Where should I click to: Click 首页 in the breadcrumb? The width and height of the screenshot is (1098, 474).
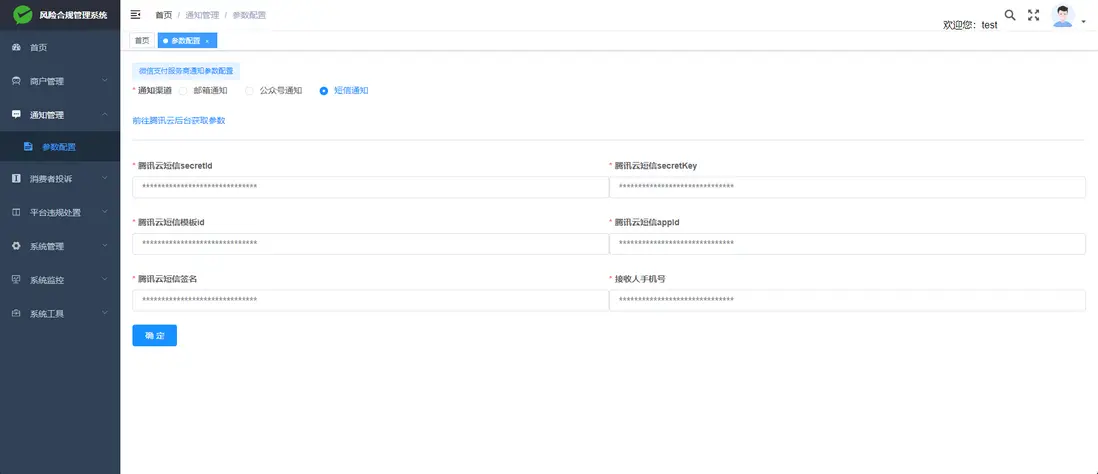tap(164, 15)
